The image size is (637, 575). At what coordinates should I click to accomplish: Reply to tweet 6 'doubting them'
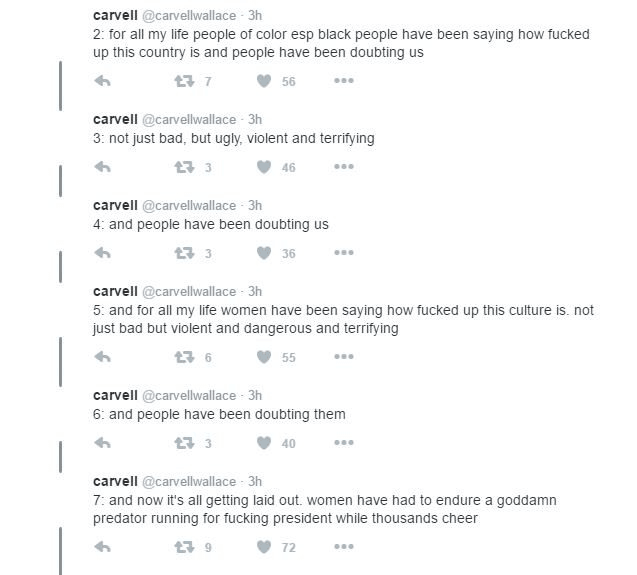[101, 443]
